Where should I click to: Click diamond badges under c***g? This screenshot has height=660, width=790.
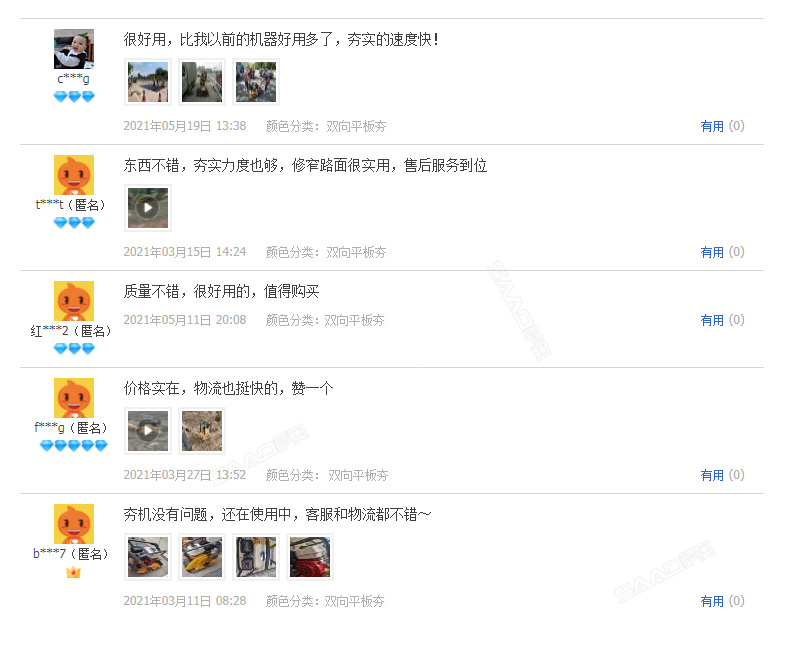click(74, 96)
